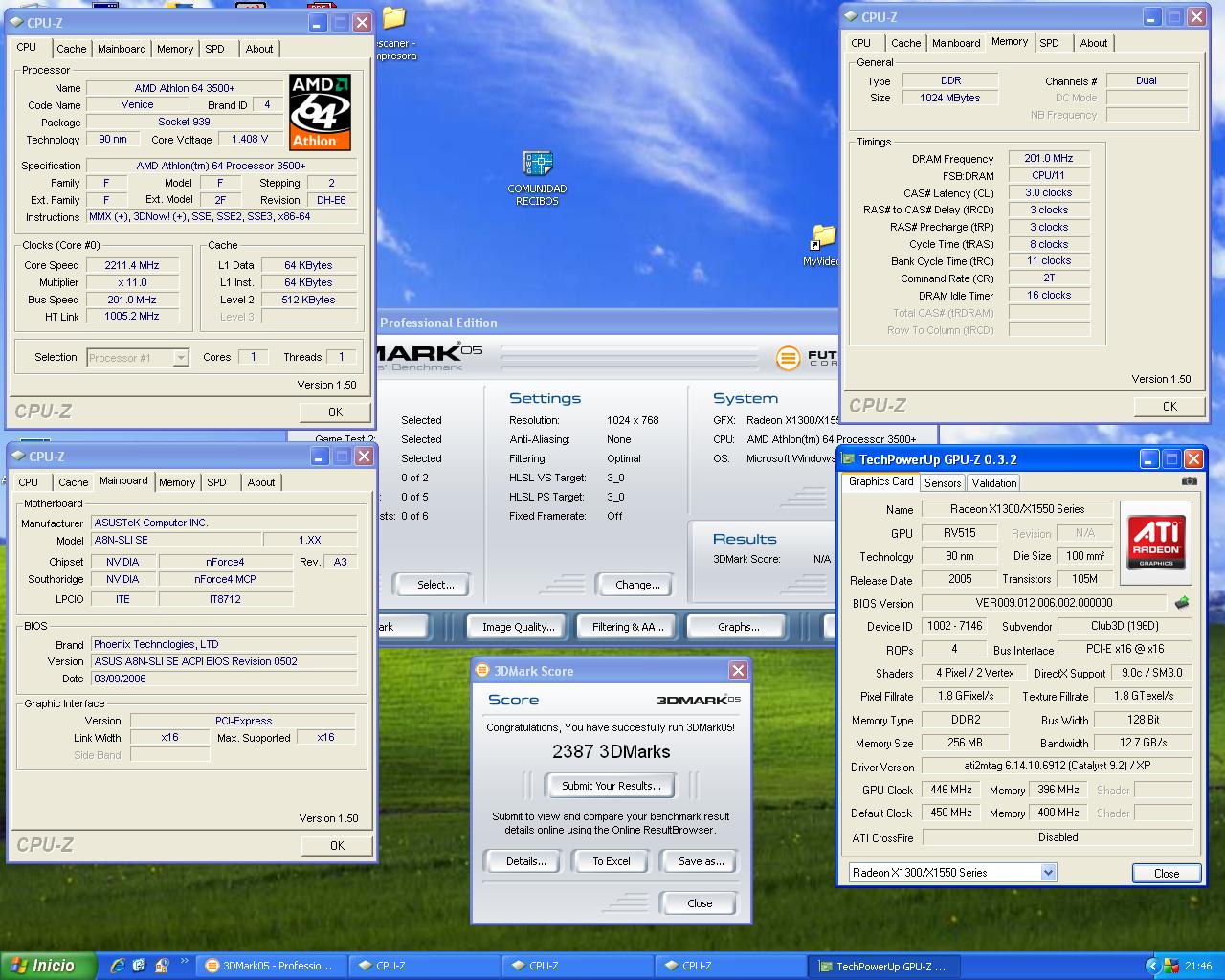Click the Core Speed 2211.4 MHz value
The width and height of the screenshot is (1225, 980).
tap(132, 265)
